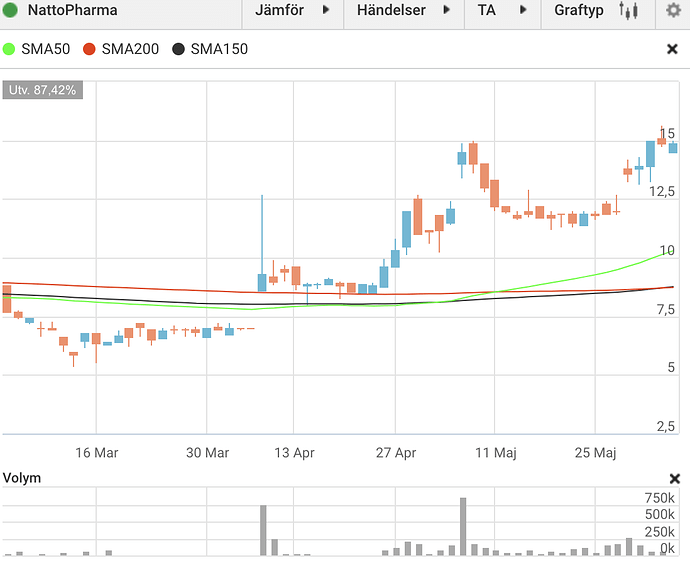This screenshot has height=568, width=690.
Task: Close the Volym panel
Action: [x=675, y=478]
